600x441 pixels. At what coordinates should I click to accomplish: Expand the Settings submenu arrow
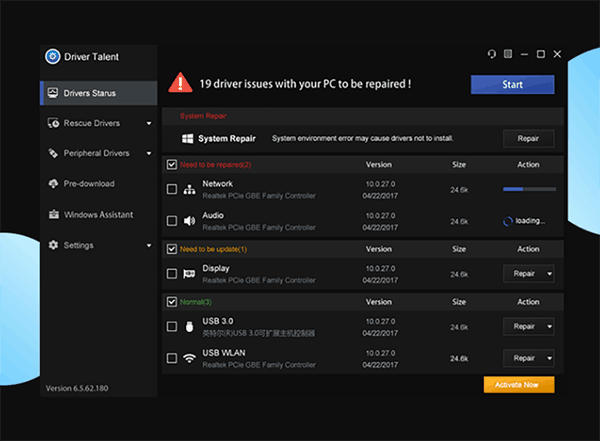click(x=149, y=245)
